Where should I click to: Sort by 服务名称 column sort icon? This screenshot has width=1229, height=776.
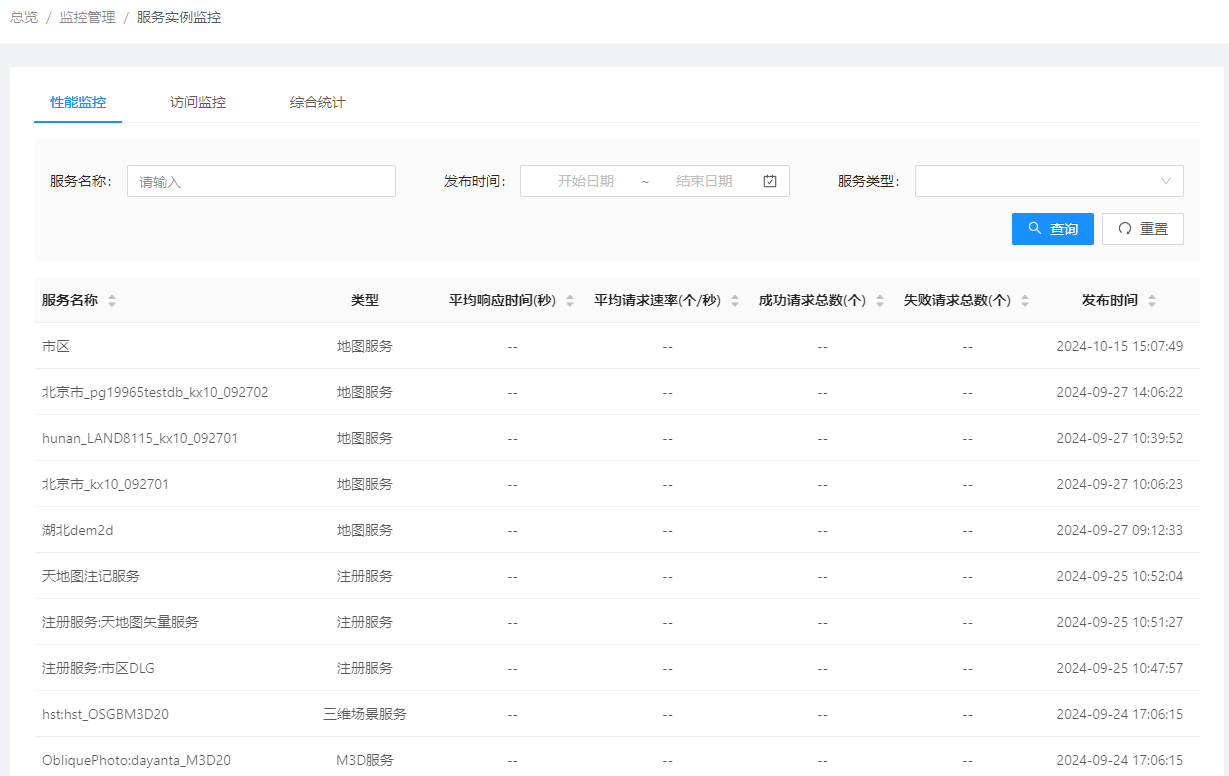(112, 301)
